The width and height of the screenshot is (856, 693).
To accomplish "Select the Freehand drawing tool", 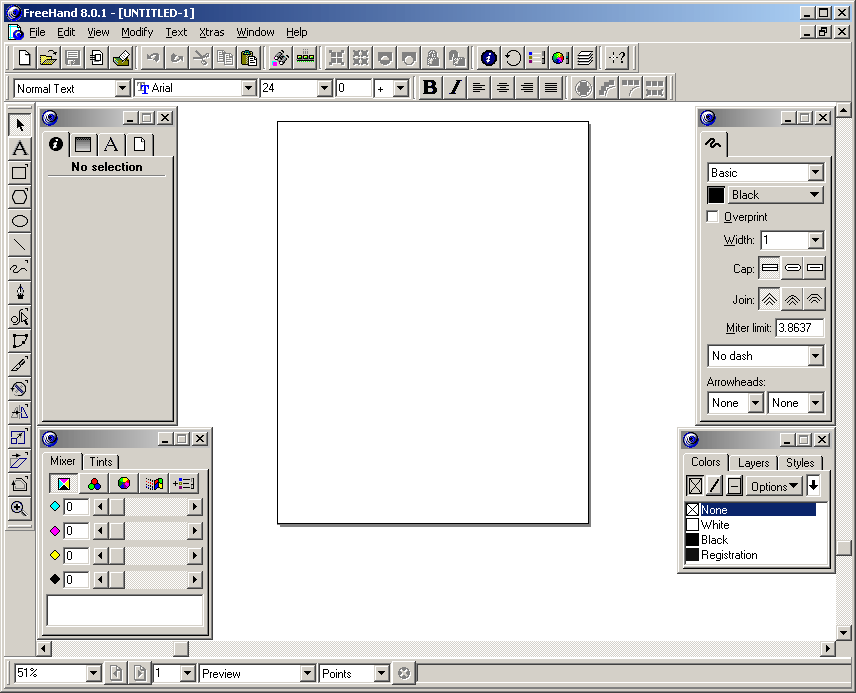I will (x=20, y=269).
